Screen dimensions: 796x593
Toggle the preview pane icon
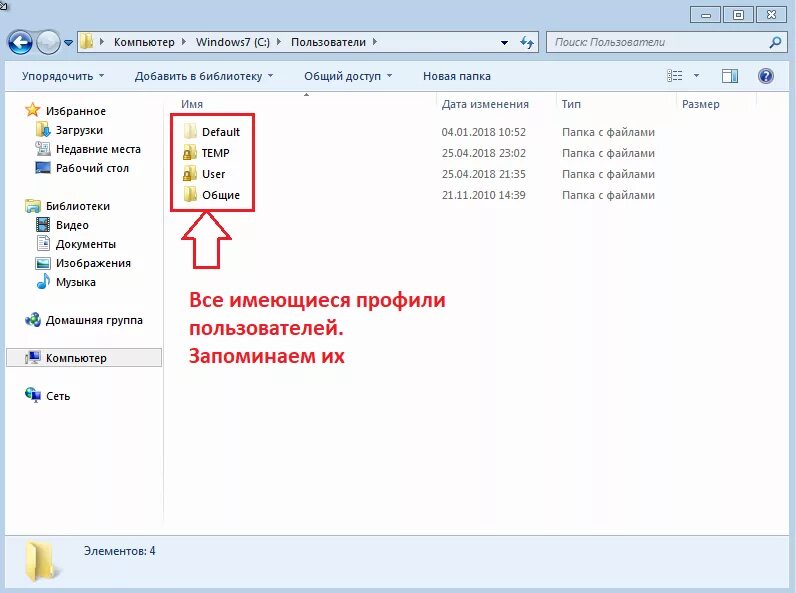[x=729, y=76]
